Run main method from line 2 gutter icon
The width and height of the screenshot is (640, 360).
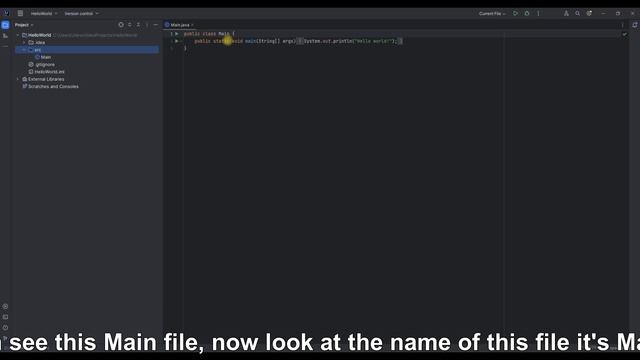coord(177,41)
